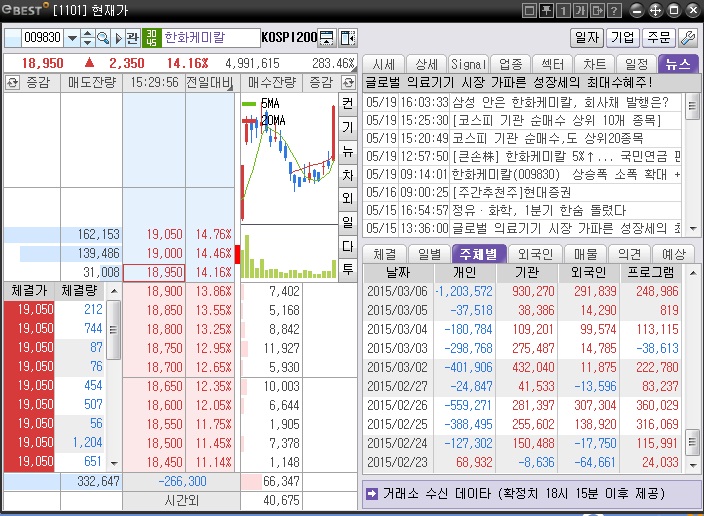704x516 pixels.
Task: Click the 가 font size icon in title bar
Action: [580, 10]
